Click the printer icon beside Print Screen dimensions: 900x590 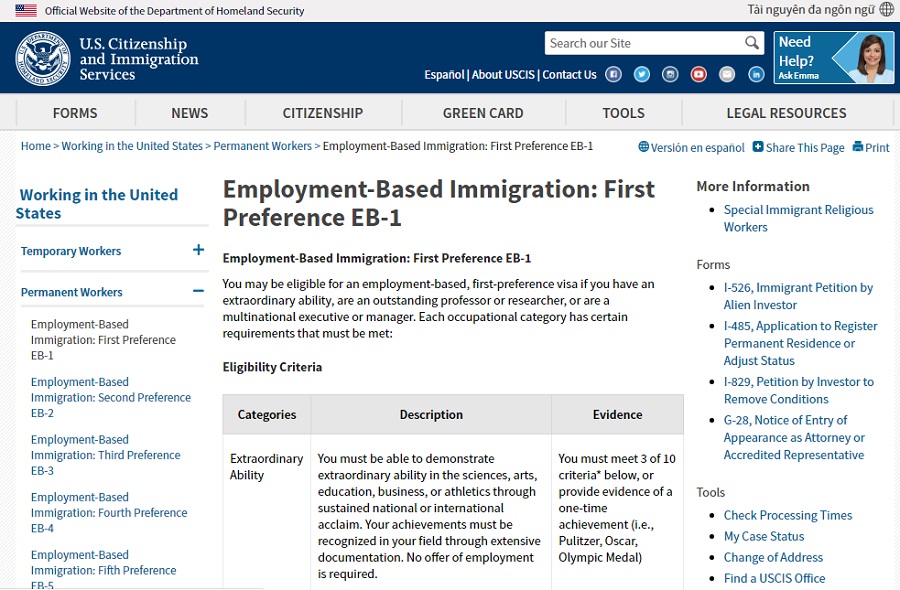[858, 146]
